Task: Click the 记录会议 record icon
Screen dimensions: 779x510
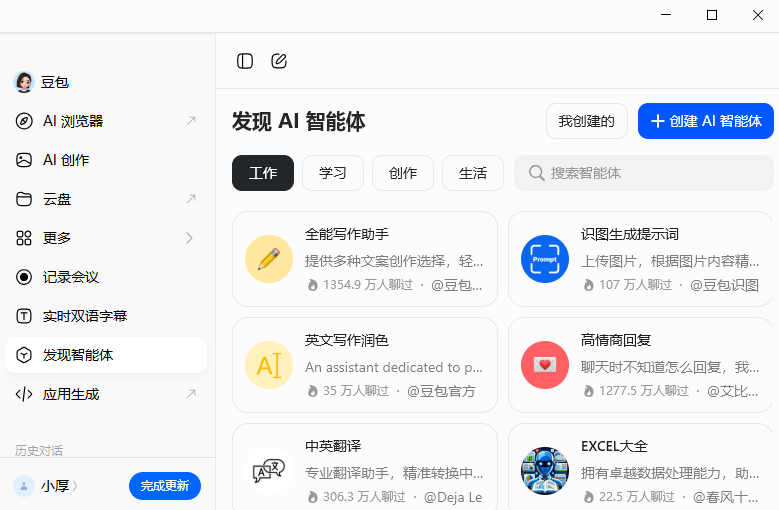Action: click(x=24, y=277)
